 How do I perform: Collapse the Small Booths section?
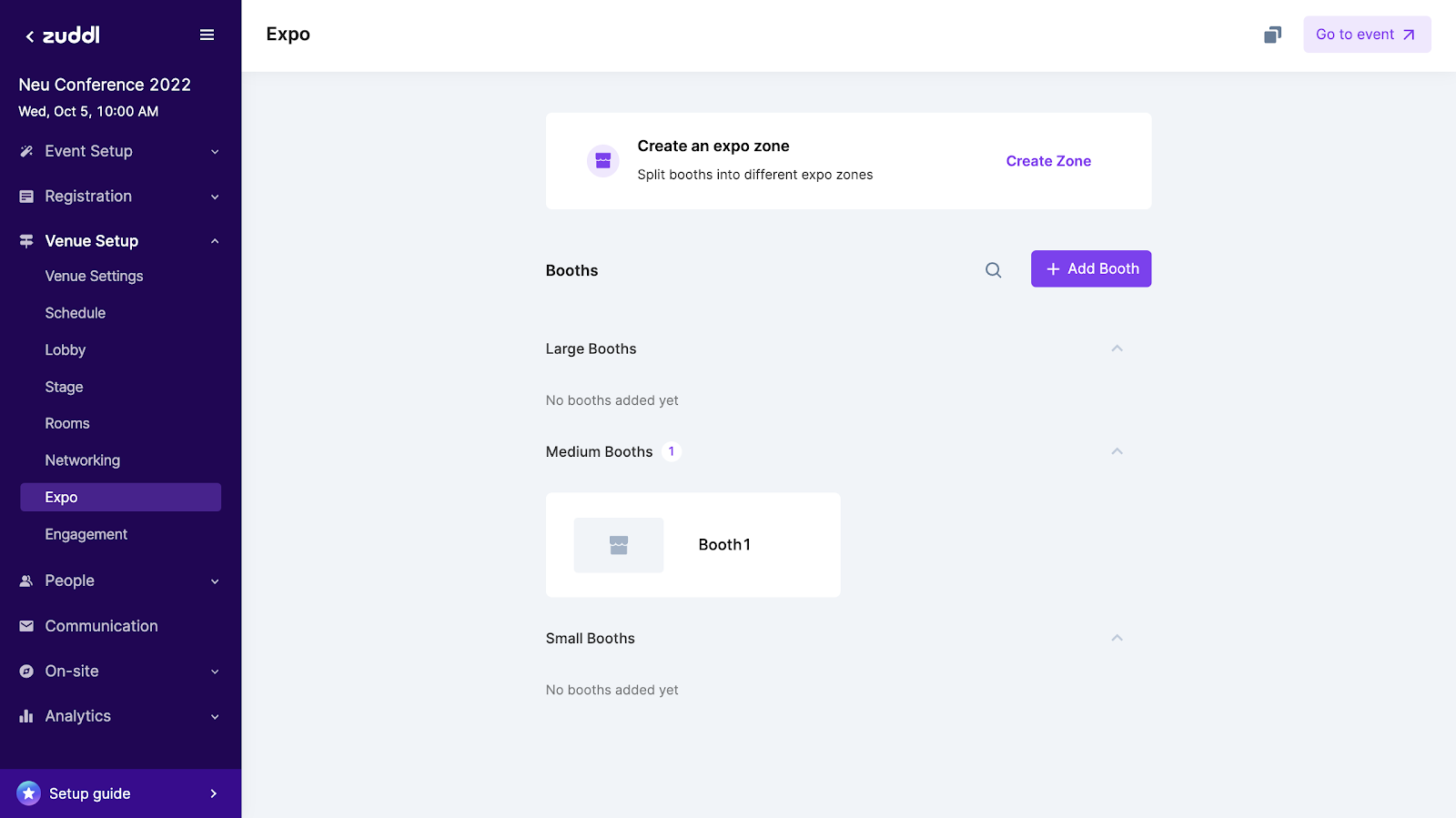pyautogui.click(x=1117, y=638)
